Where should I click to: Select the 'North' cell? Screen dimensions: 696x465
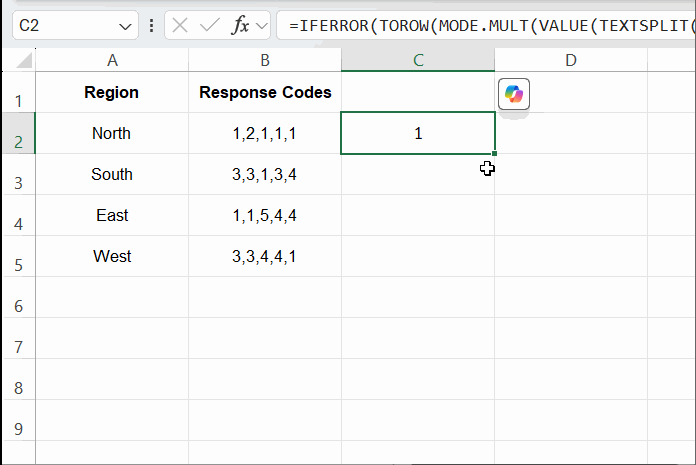112,133
